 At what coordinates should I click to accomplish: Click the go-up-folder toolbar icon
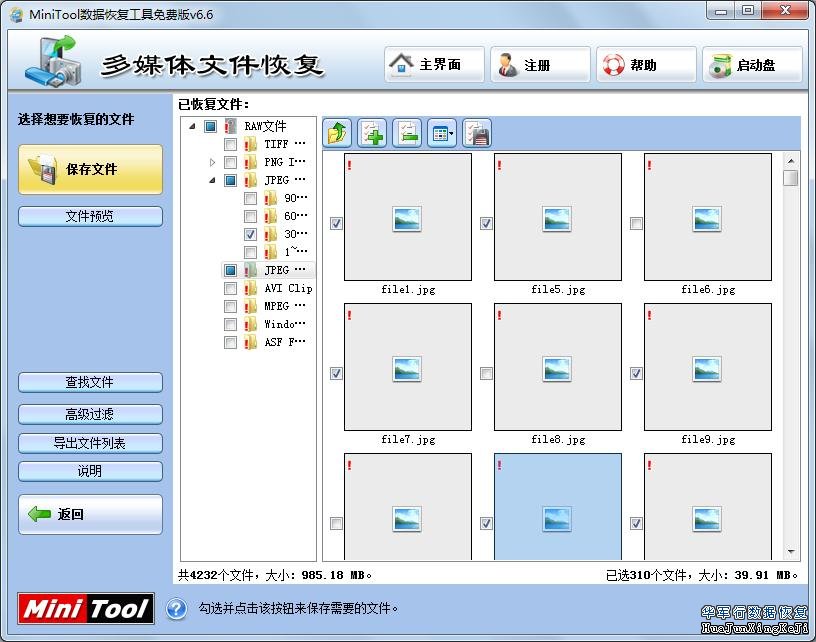(338, 133)
